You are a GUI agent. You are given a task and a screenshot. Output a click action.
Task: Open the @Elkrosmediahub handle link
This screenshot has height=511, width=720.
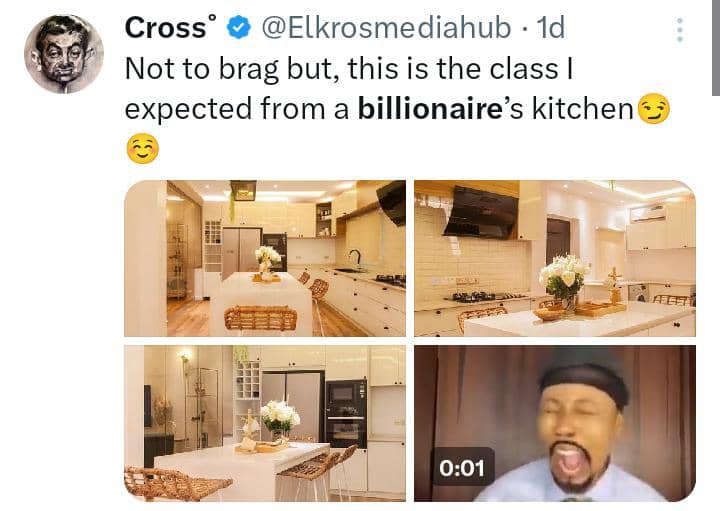point(386,28)
